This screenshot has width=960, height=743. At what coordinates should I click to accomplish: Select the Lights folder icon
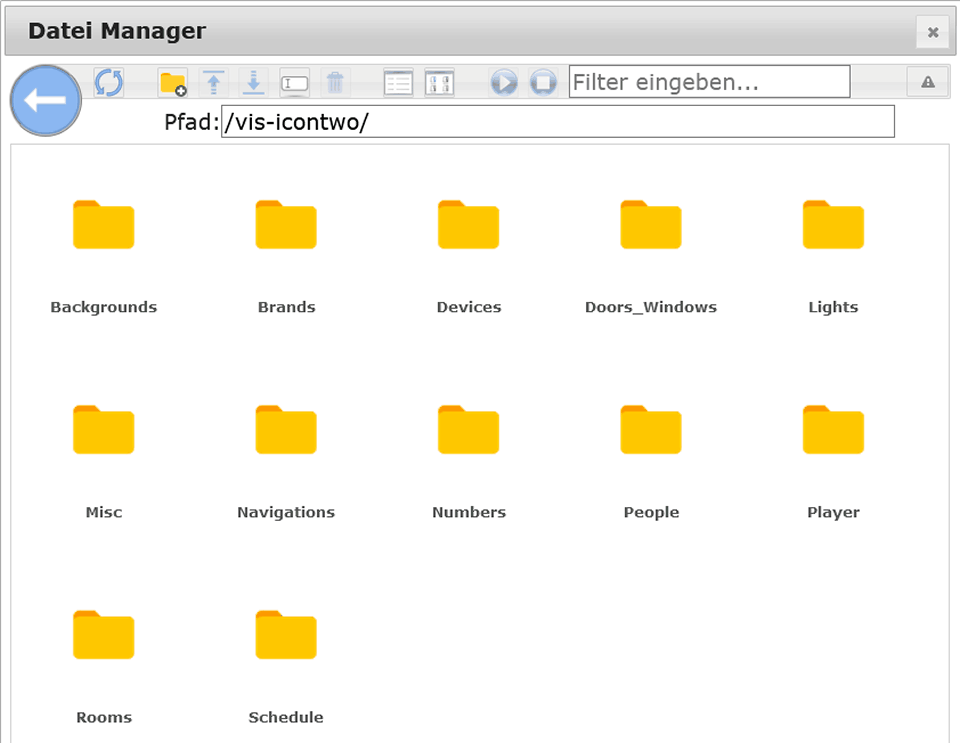point(833,225)
